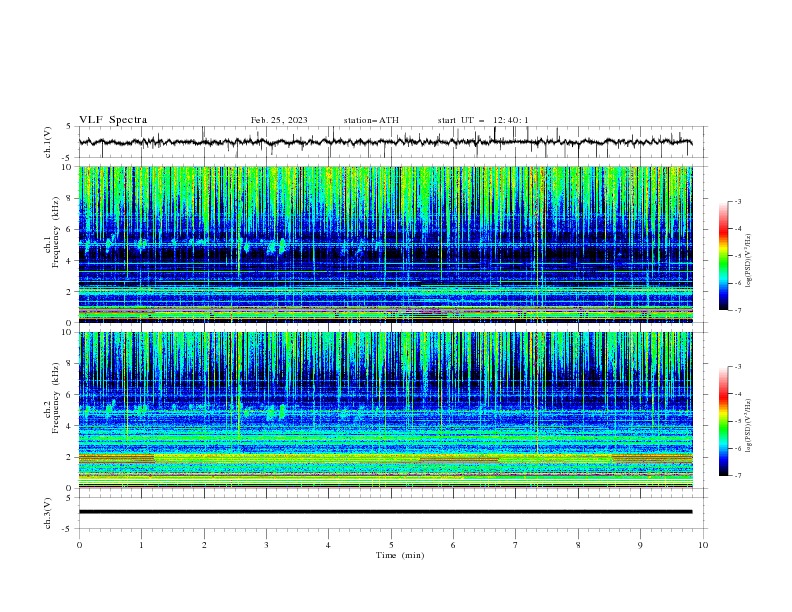Click the 'Time (min)' axis label

pos(400,555)
